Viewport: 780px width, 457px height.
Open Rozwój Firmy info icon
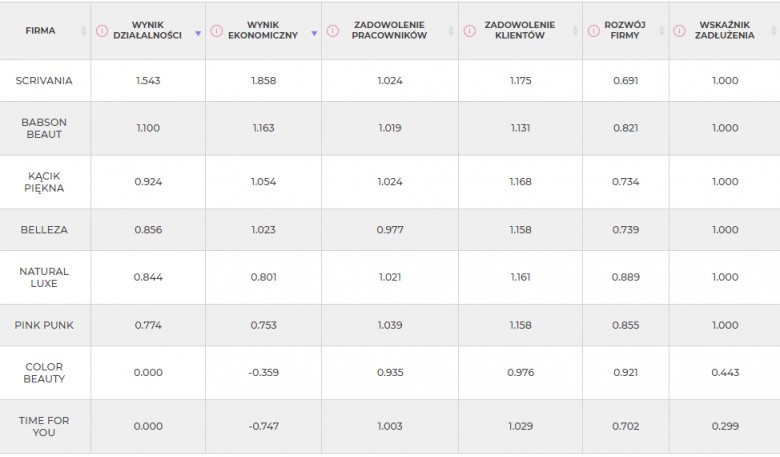(x=593, y=31)
